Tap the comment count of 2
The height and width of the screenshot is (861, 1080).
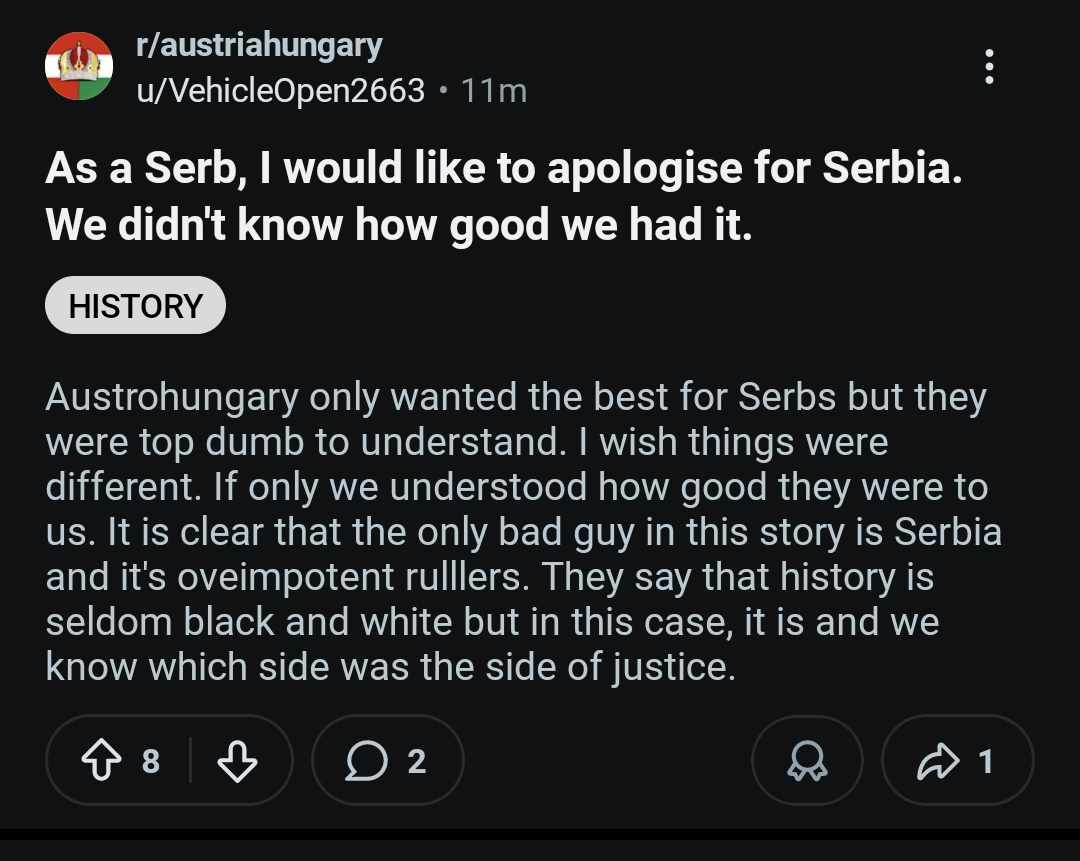pyautogui.click(x=417, y=762)
